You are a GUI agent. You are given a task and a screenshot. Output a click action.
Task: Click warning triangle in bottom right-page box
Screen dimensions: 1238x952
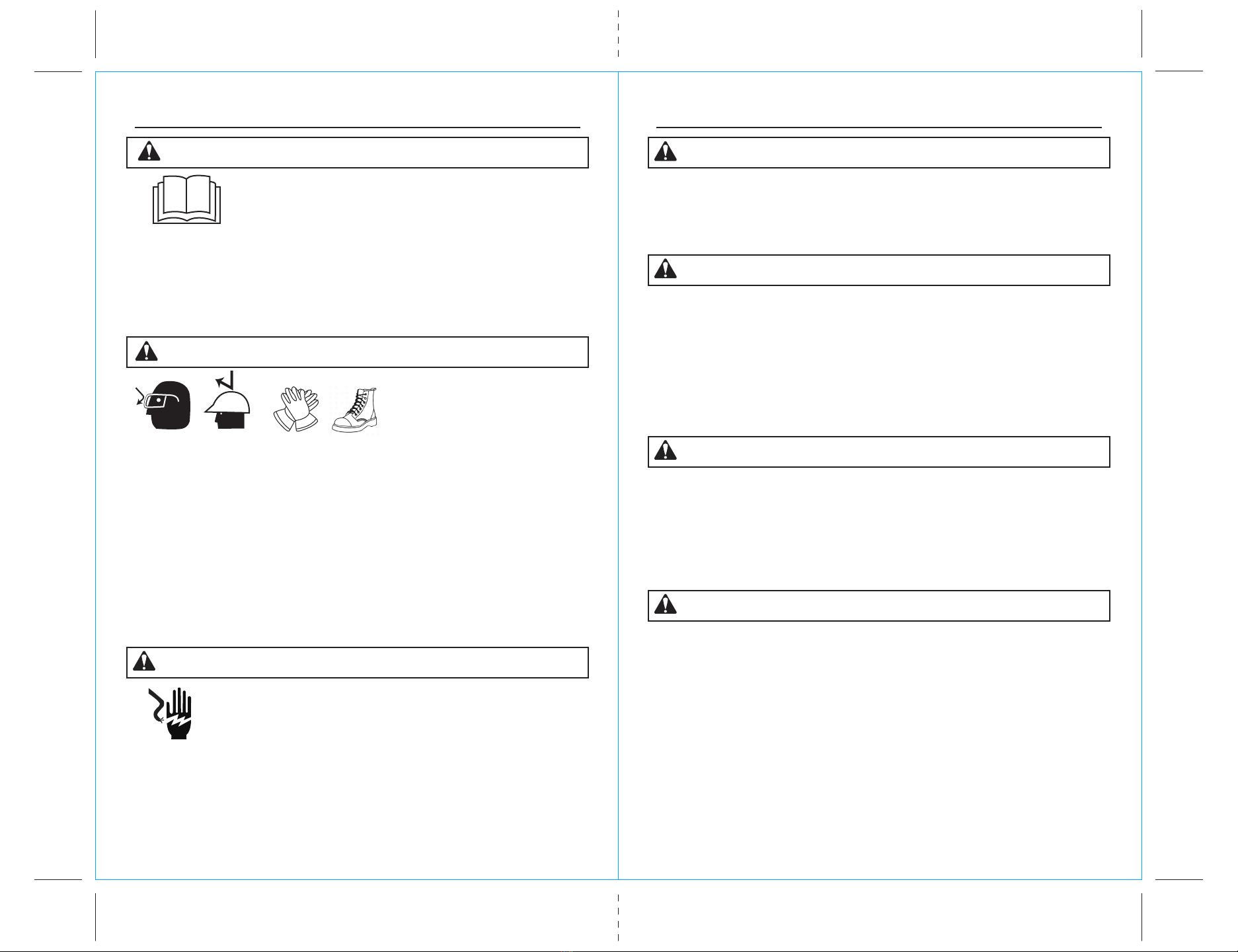click(666, 604)
